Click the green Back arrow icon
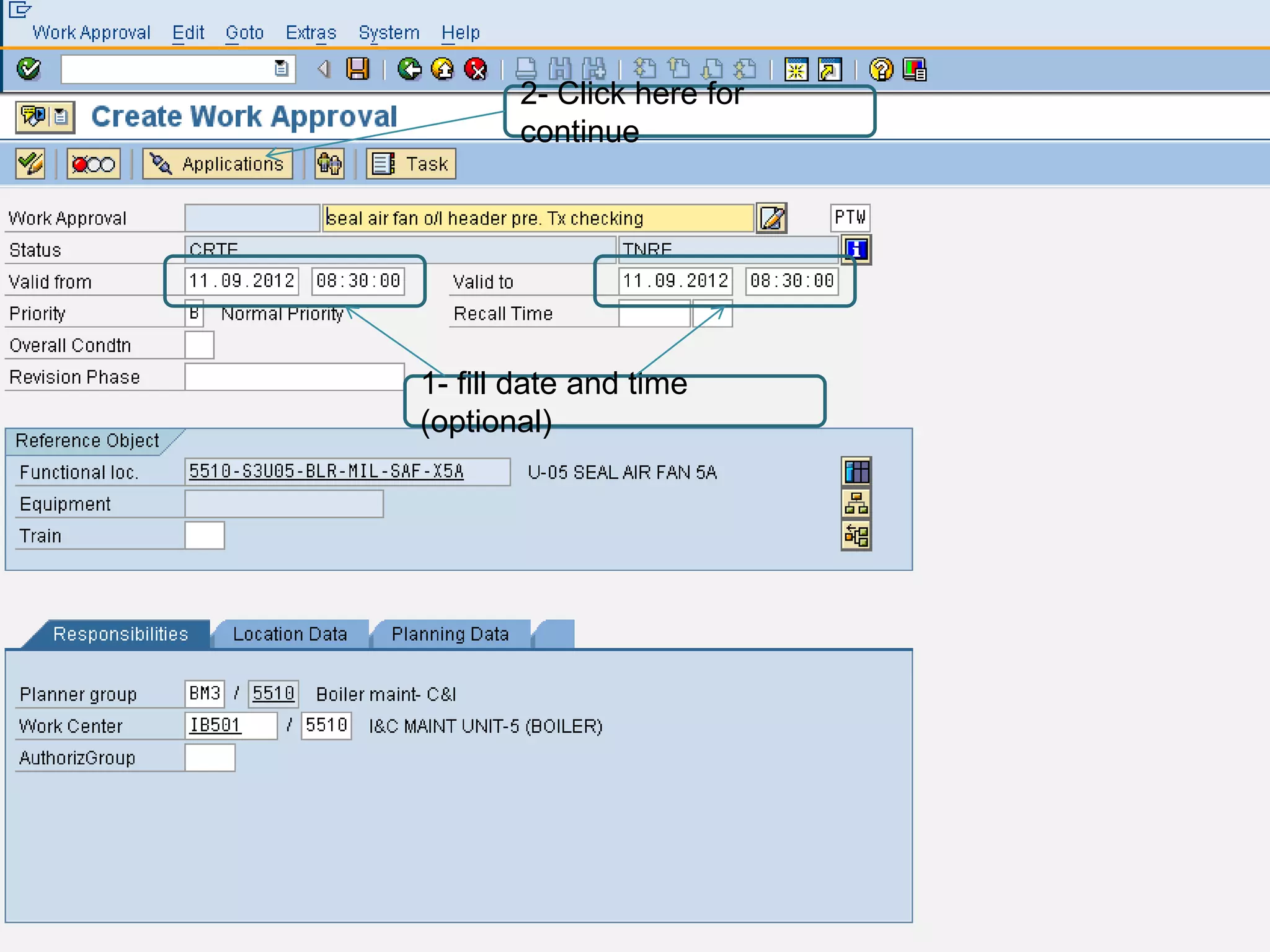The height and width of the screenshot is (952, 1270). tap(409, 69)
